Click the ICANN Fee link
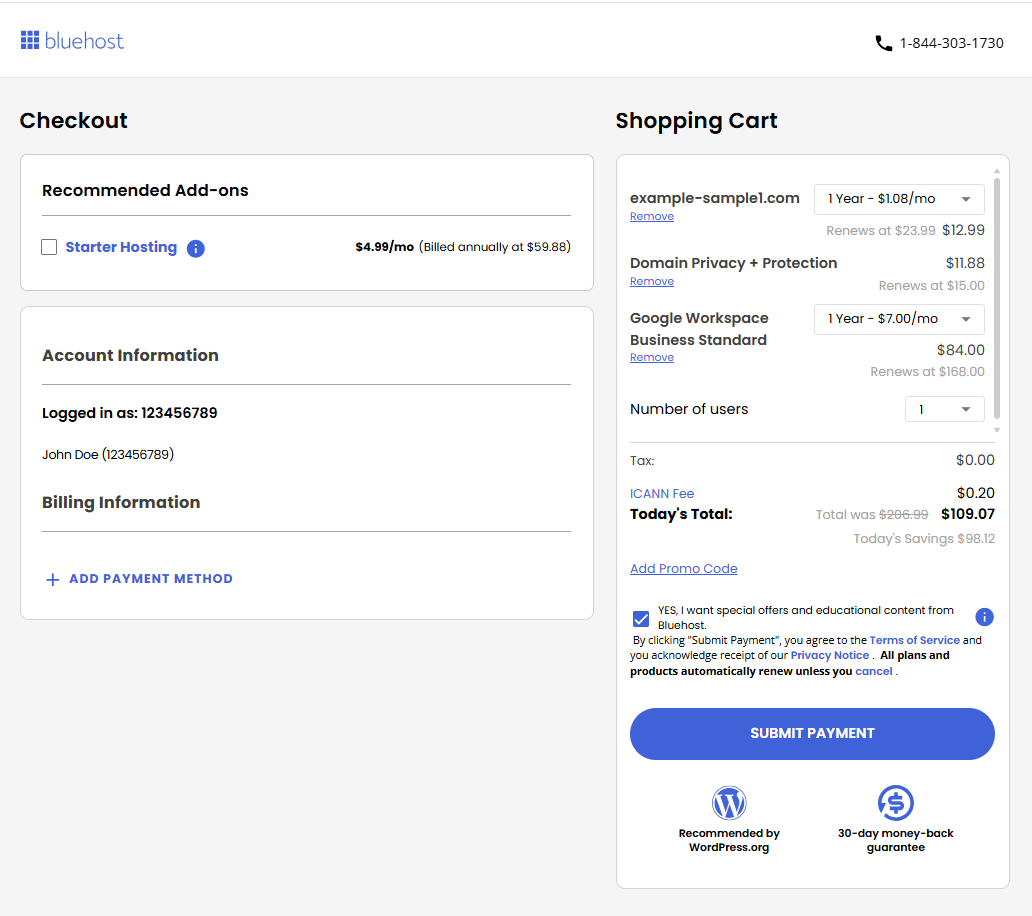 [661, 494]
